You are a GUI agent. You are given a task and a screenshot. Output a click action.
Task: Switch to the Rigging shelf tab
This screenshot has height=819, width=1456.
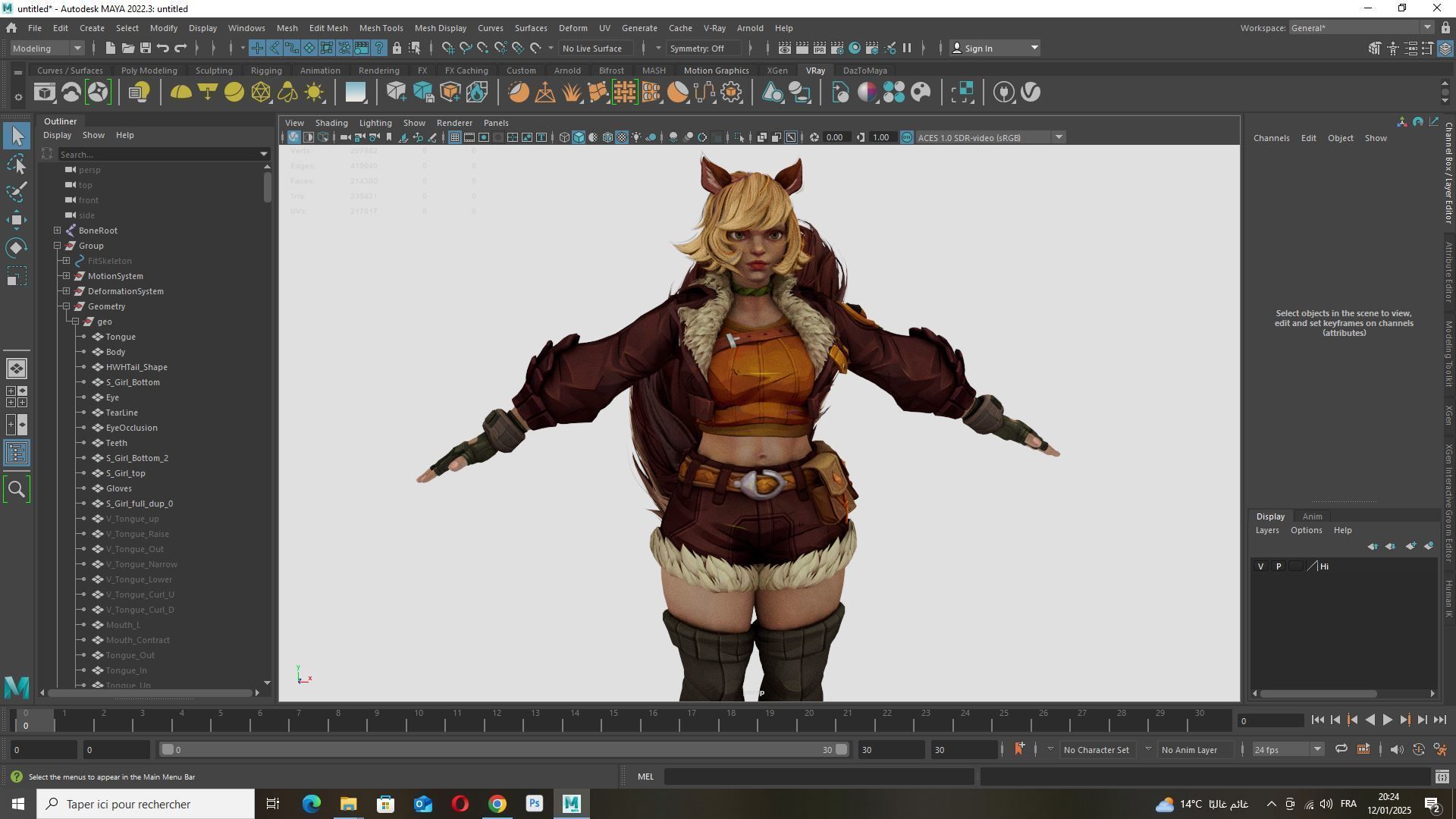pos(266,71)
